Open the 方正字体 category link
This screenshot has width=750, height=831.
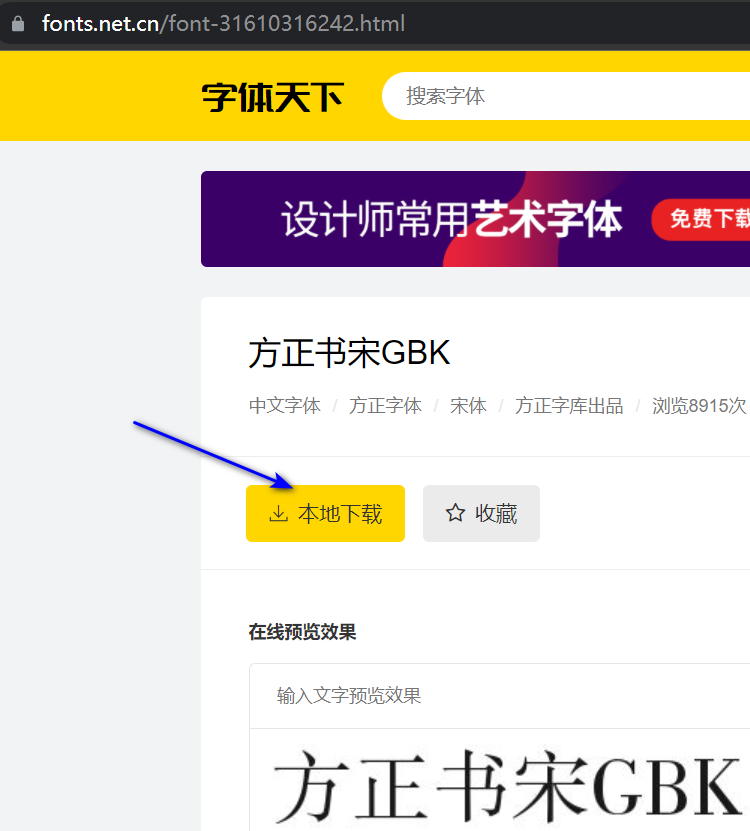(x=385, y=406)
